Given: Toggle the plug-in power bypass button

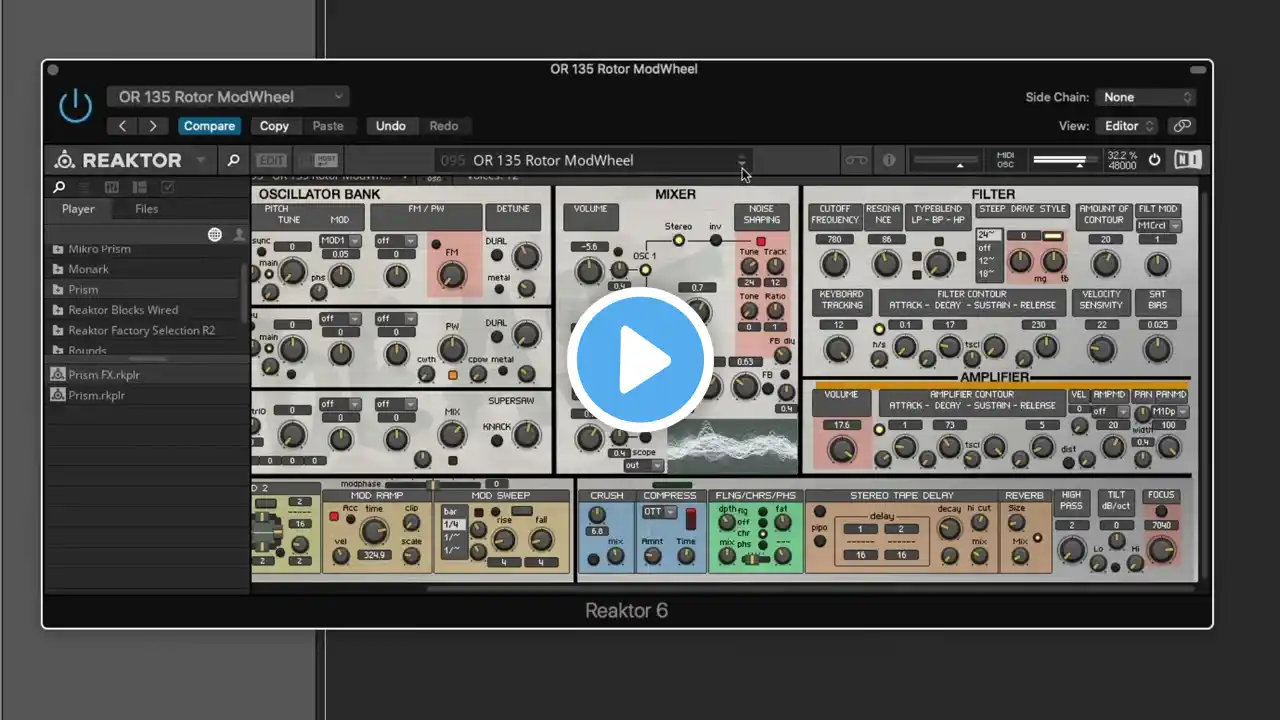Looking at the screenshot, I should pyautogui.click(x=75, y=106).
